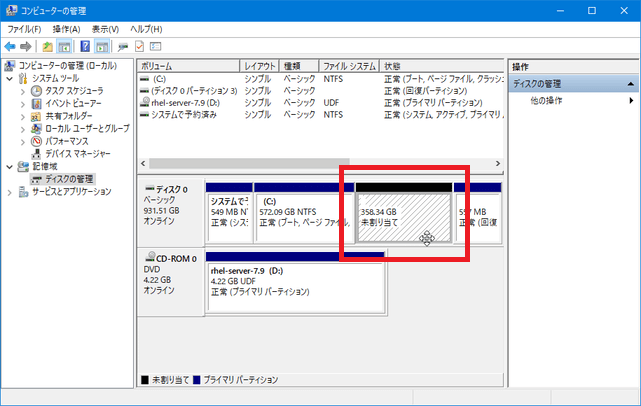Image resolution: width=641 pixels, height=406 pixels.
Task: Click the Back arrow toolbar icon
Action: point(10,46)
